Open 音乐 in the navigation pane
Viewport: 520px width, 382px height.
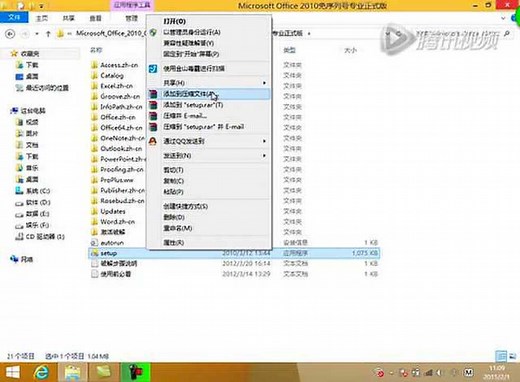pos(32,168)
